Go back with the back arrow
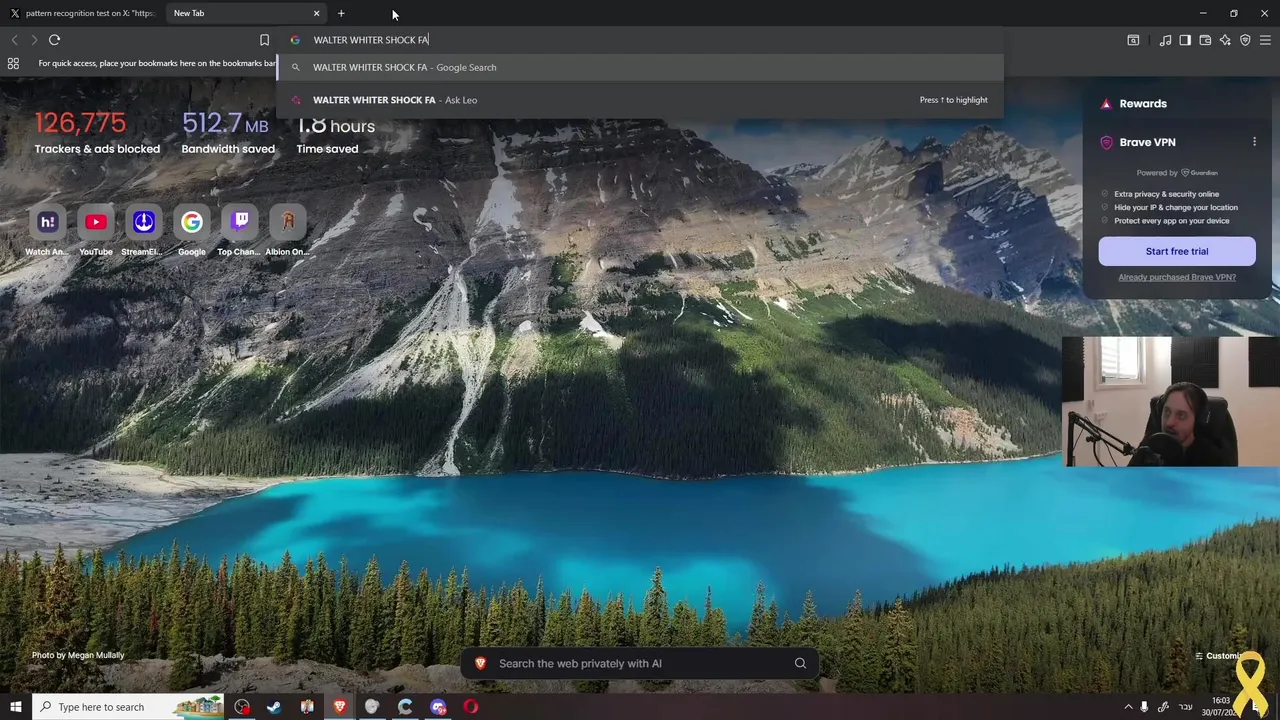The width and height of the screenshot is (1280, 720). [x=14, y=40]
